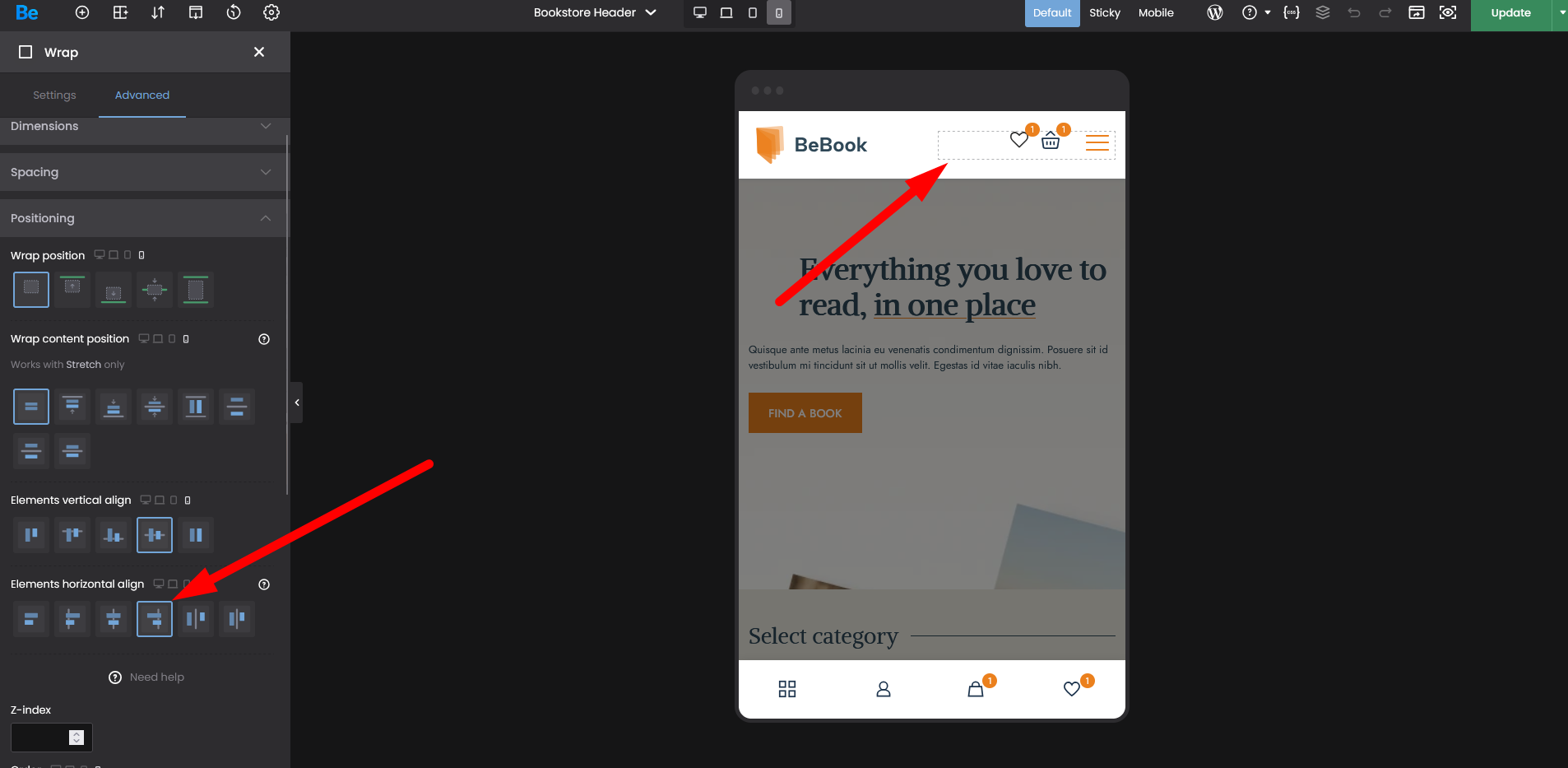1568x768 pixels.
Task: Click the add element plus icon
Action: [x=82, y=12]
